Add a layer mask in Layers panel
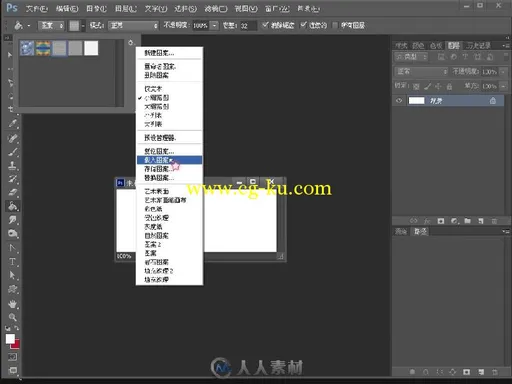Viewport: 512px width, 384px height. pos(441,221)
